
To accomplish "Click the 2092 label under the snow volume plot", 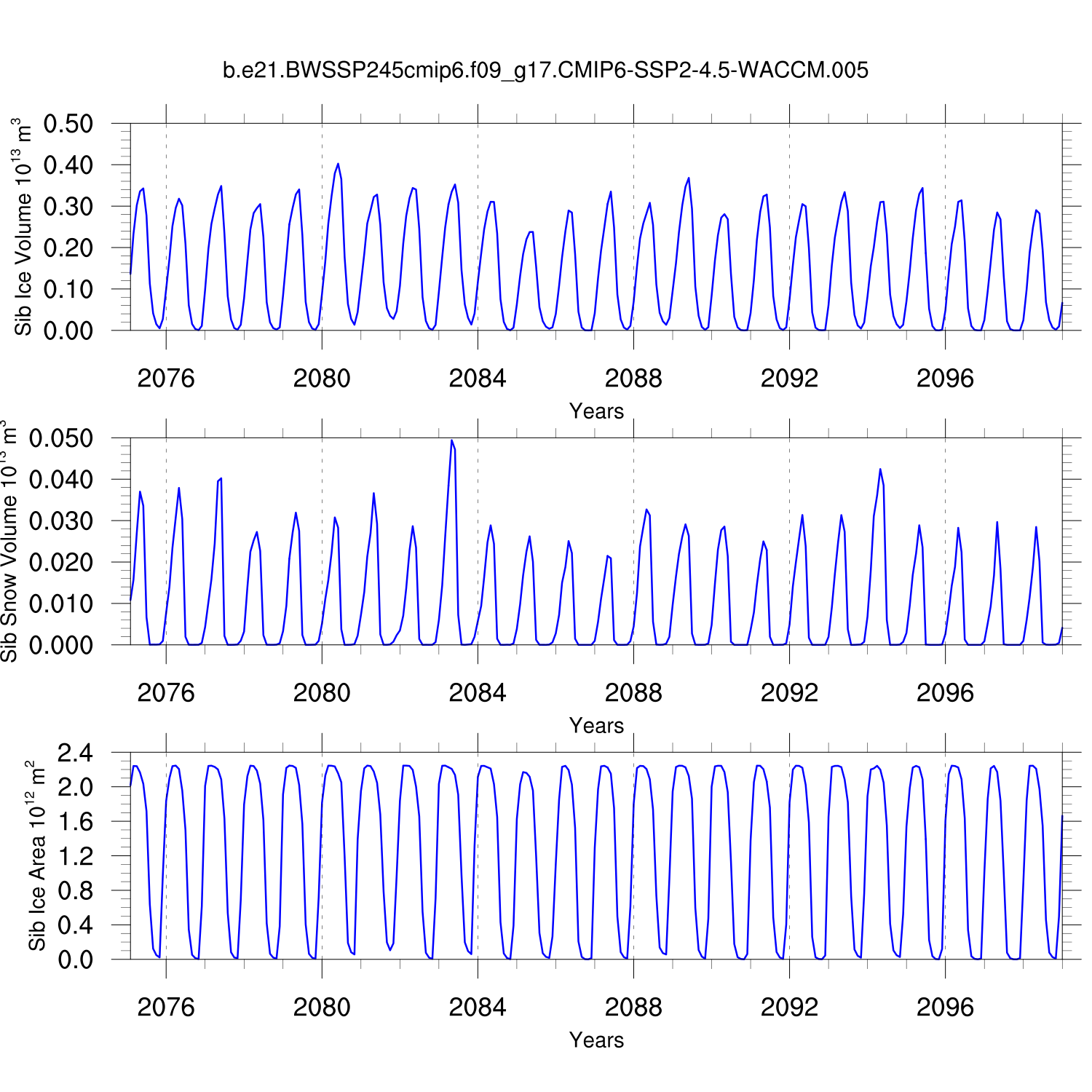I will coord(788,693).
